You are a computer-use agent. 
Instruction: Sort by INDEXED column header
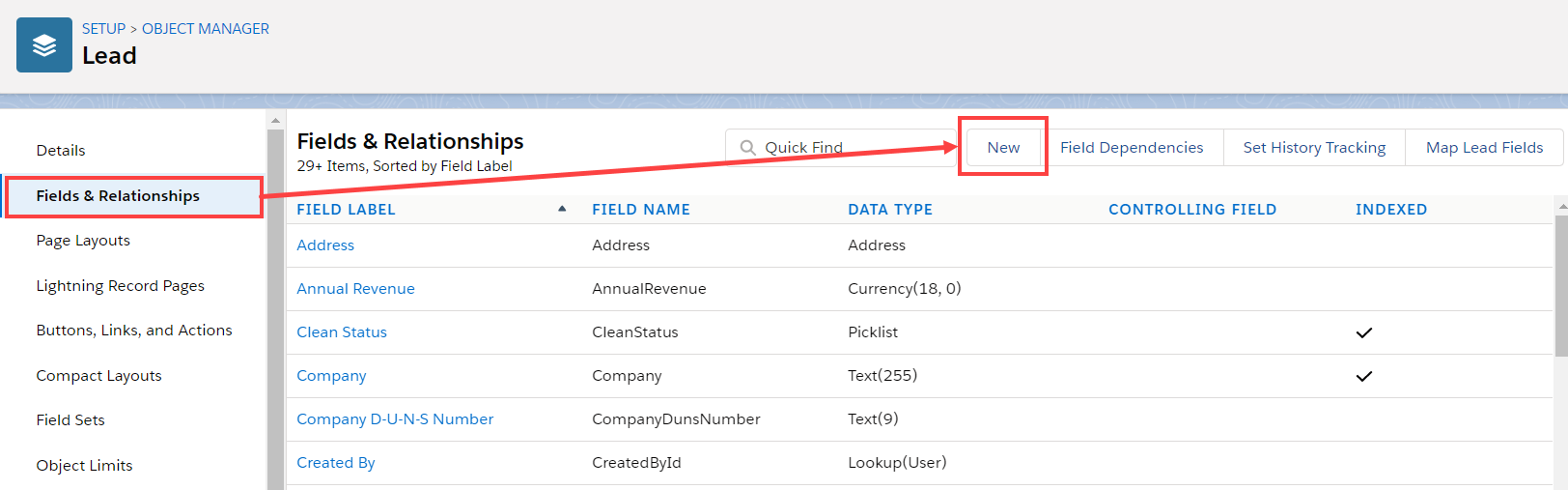1391,210
